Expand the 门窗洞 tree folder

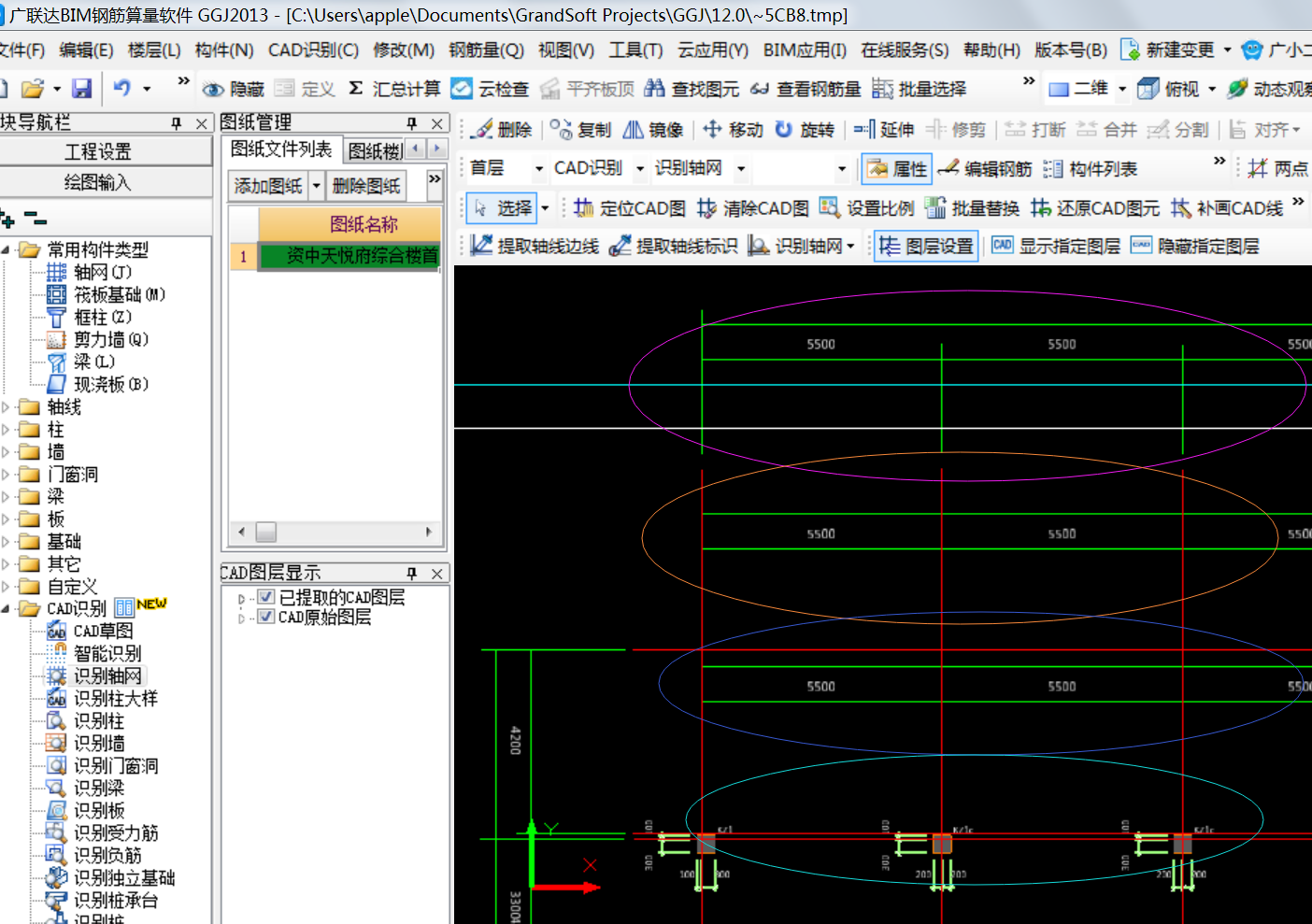[x=6, y=475]
